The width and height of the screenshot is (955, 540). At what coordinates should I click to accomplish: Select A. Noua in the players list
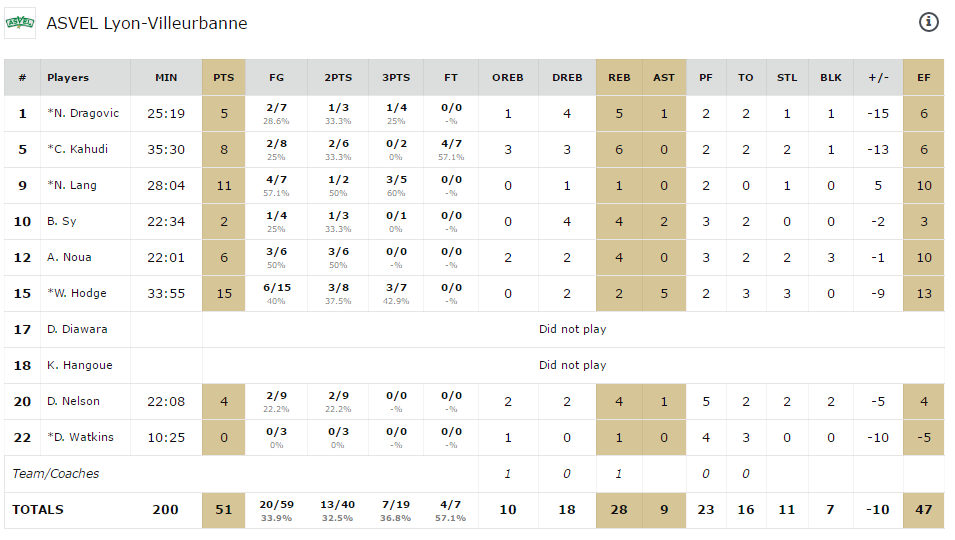point(69,258)
